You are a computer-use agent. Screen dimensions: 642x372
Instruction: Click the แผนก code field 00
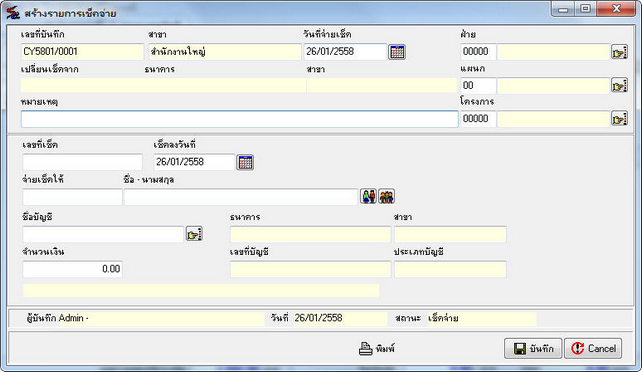coord(478,86)
